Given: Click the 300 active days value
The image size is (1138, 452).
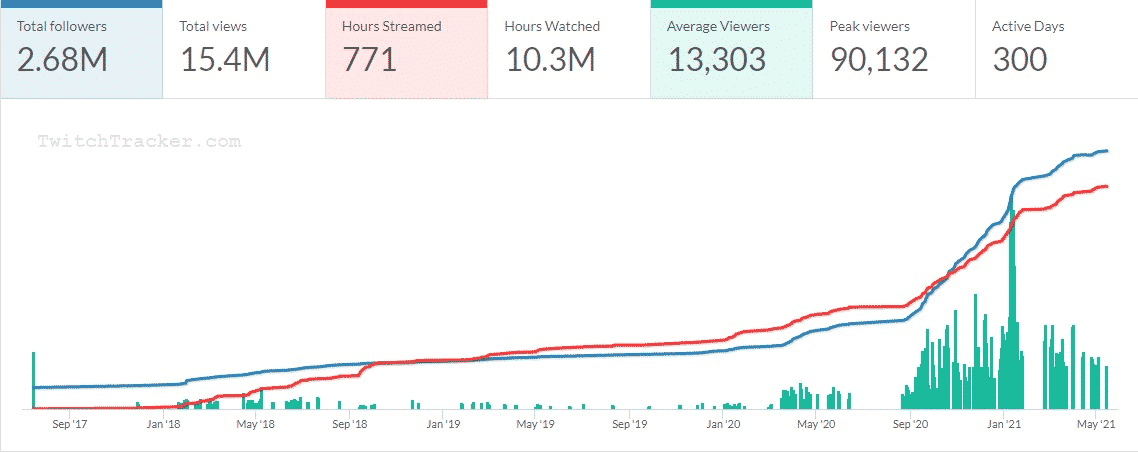Looking at the screenshot, I should 1020,59.
